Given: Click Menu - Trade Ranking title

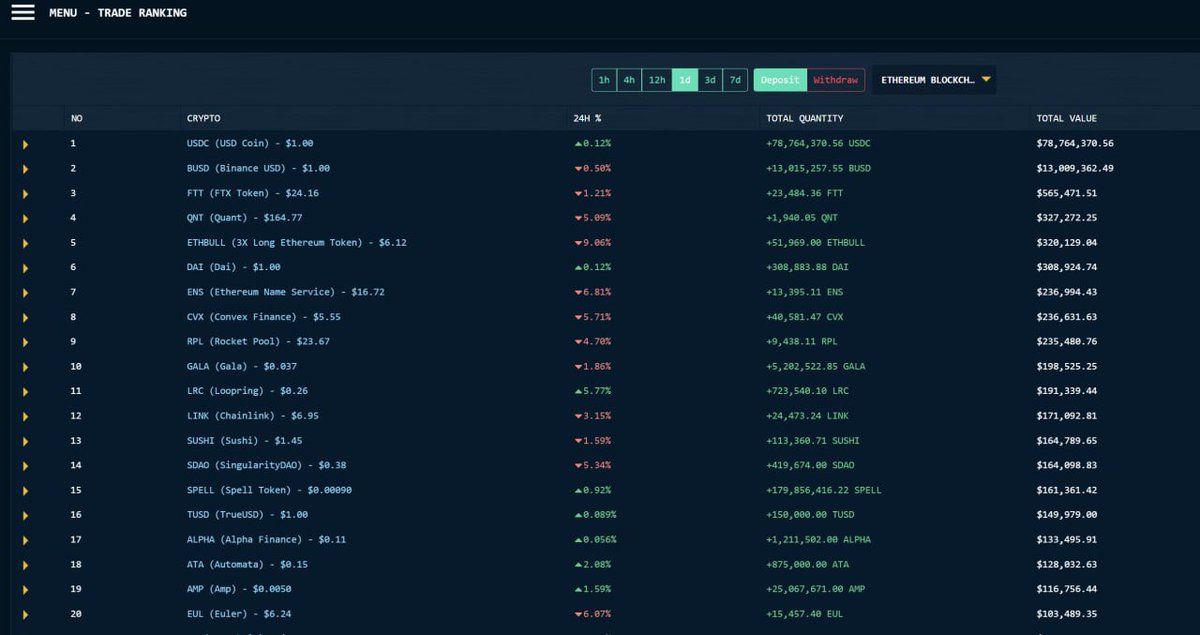Looking at the screenshot, I should (x=118, y=13).
